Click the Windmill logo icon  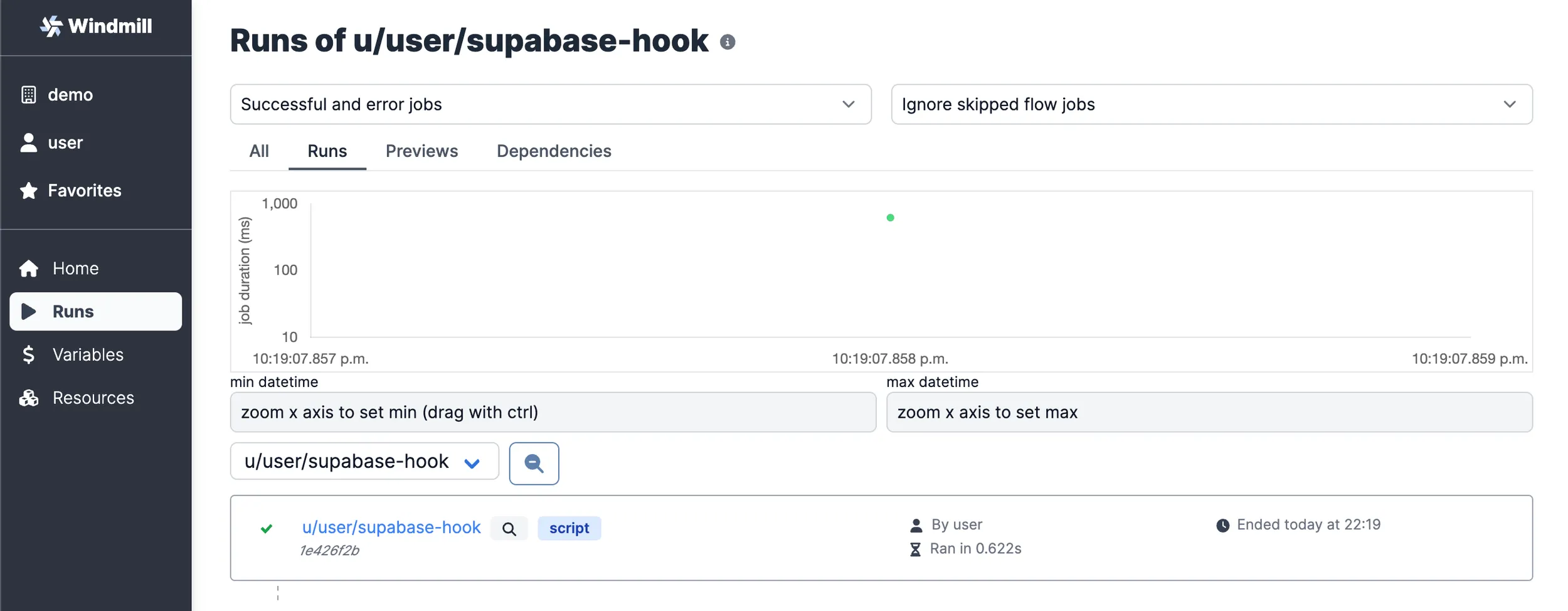(51, 26)
